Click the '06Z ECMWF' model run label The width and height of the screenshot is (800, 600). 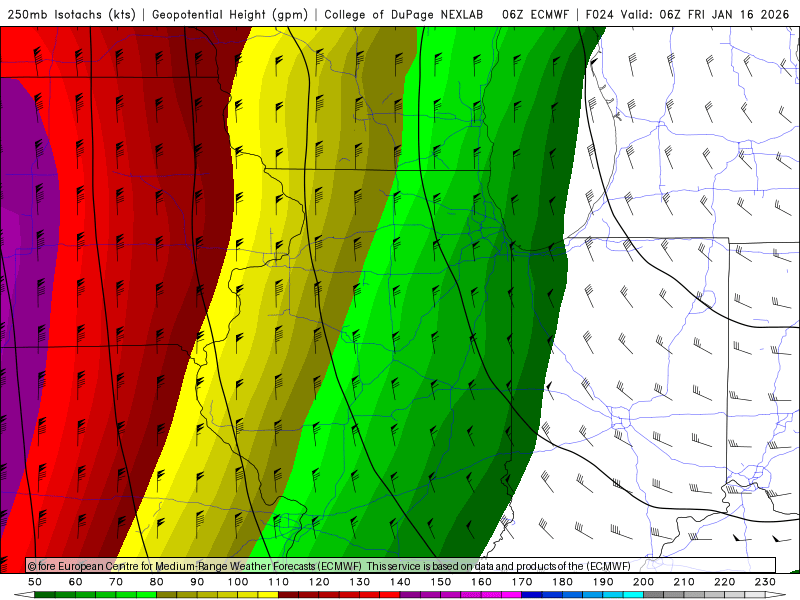pyautogui.click(x=535, y=14)
